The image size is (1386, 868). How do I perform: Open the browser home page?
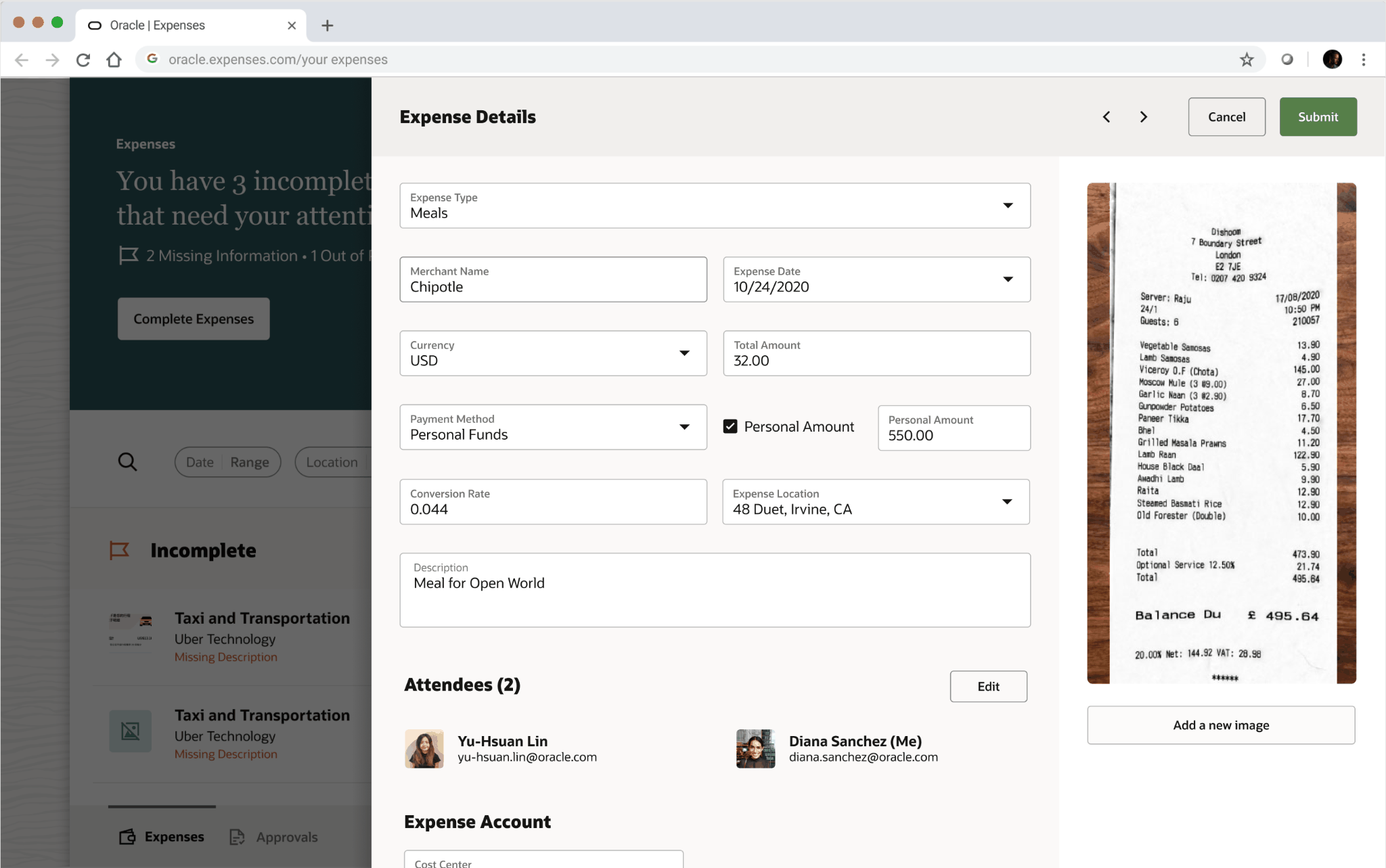click(x=114, y=60)
